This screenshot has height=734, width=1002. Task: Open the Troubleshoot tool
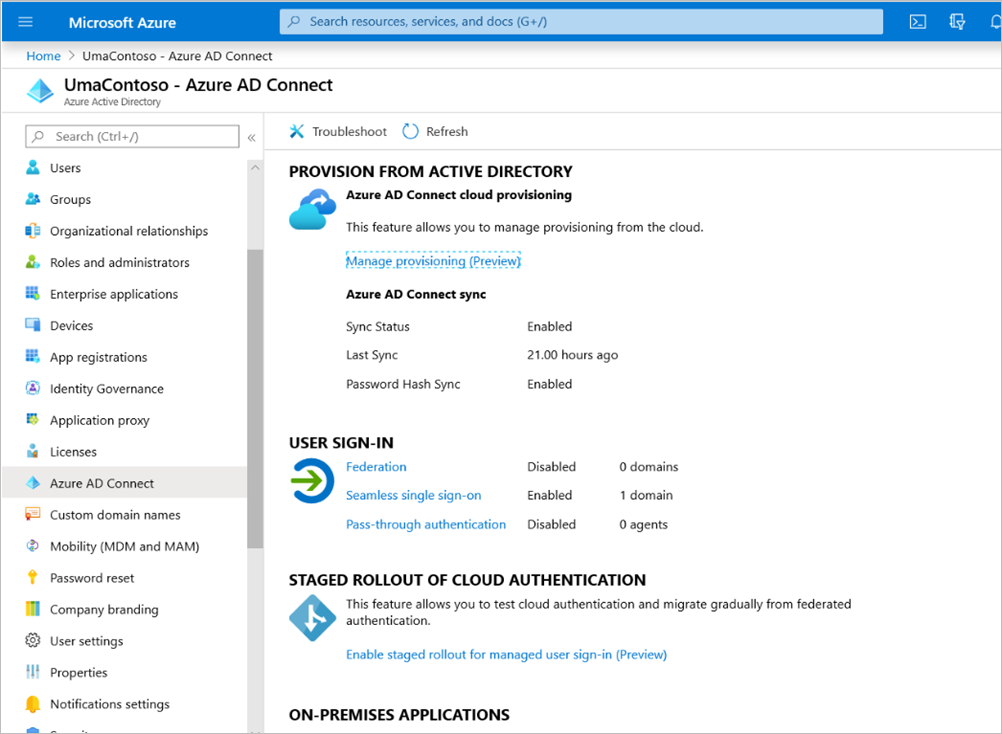[x=337, y=131]
